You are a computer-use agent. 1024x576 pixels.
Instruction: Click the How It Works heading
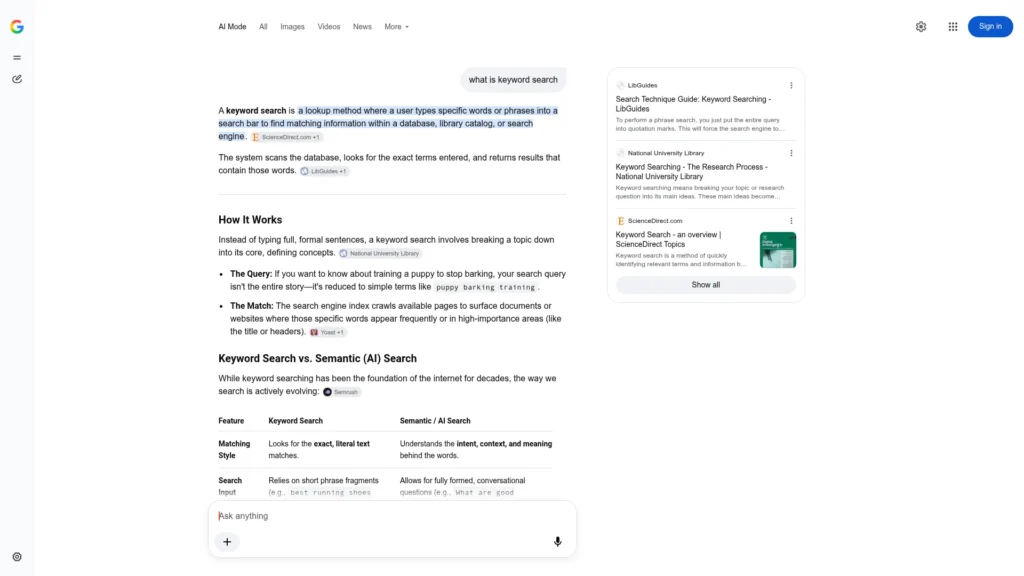250,220
